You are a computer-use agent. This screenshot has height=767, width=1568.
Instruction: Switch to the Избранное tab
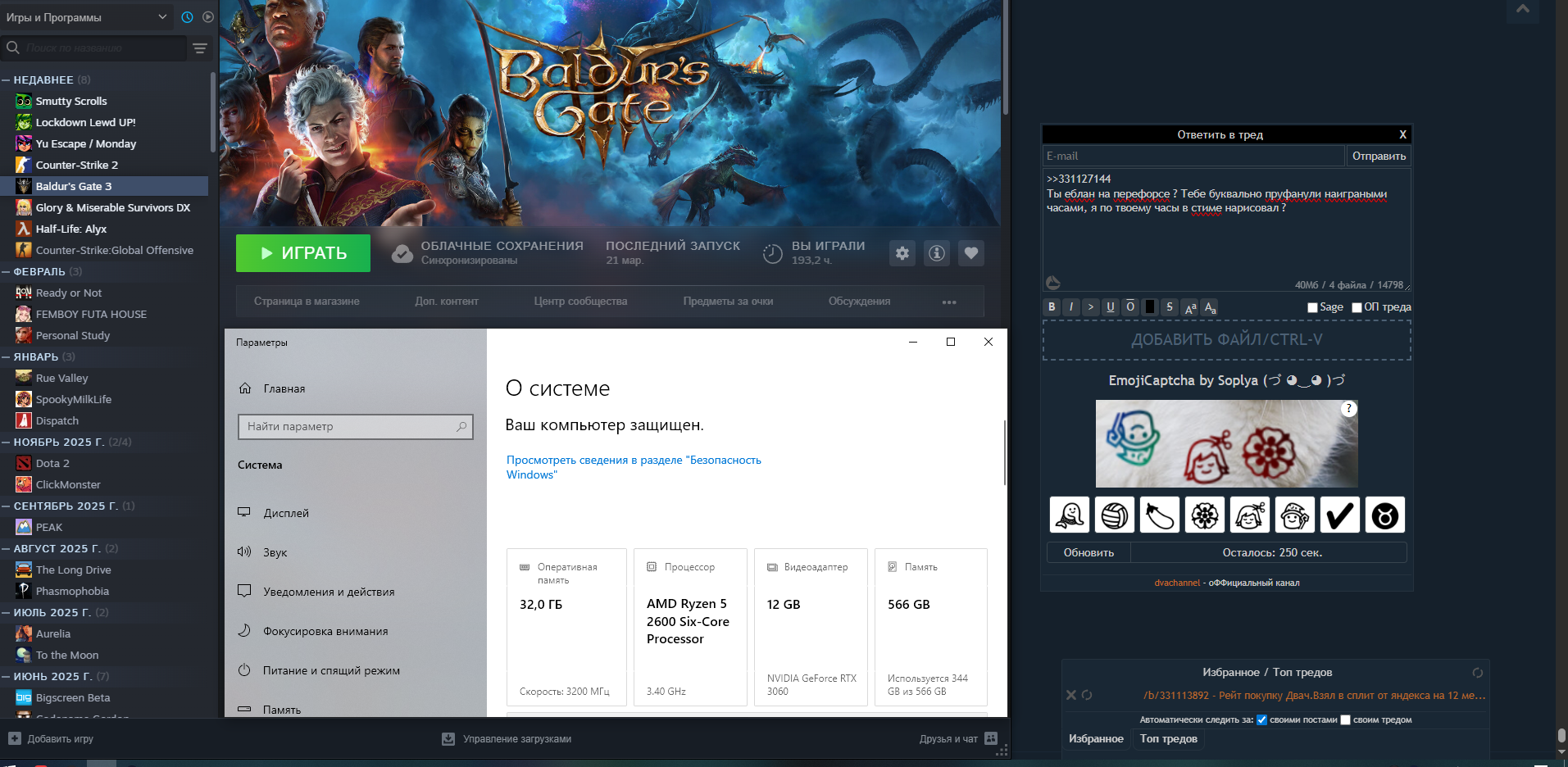1096,739
